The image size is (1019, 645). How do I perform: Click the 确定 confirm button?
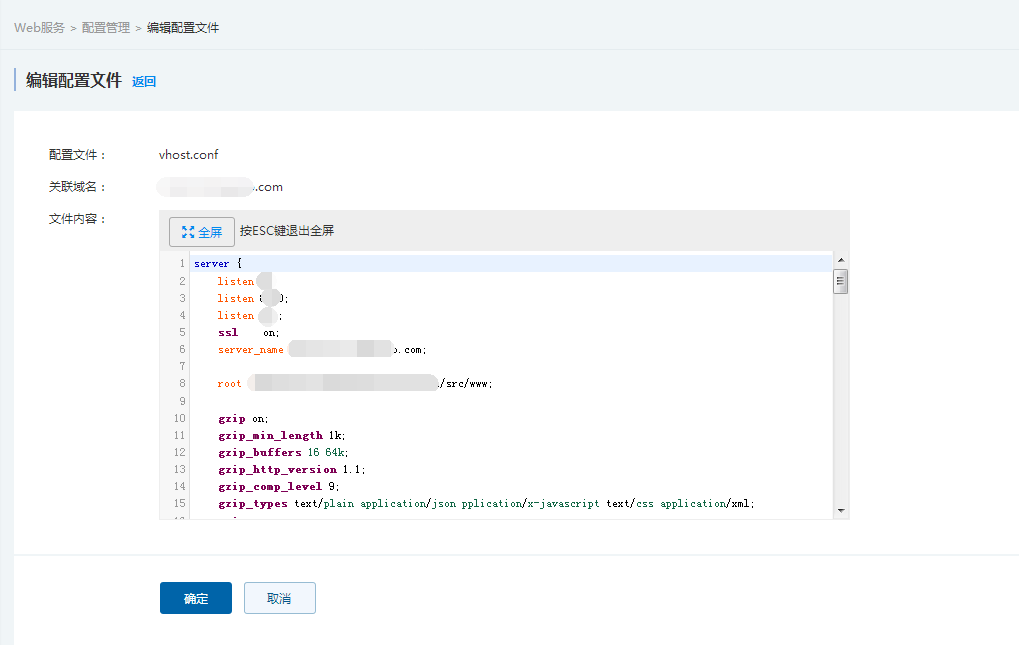(196, 598)
